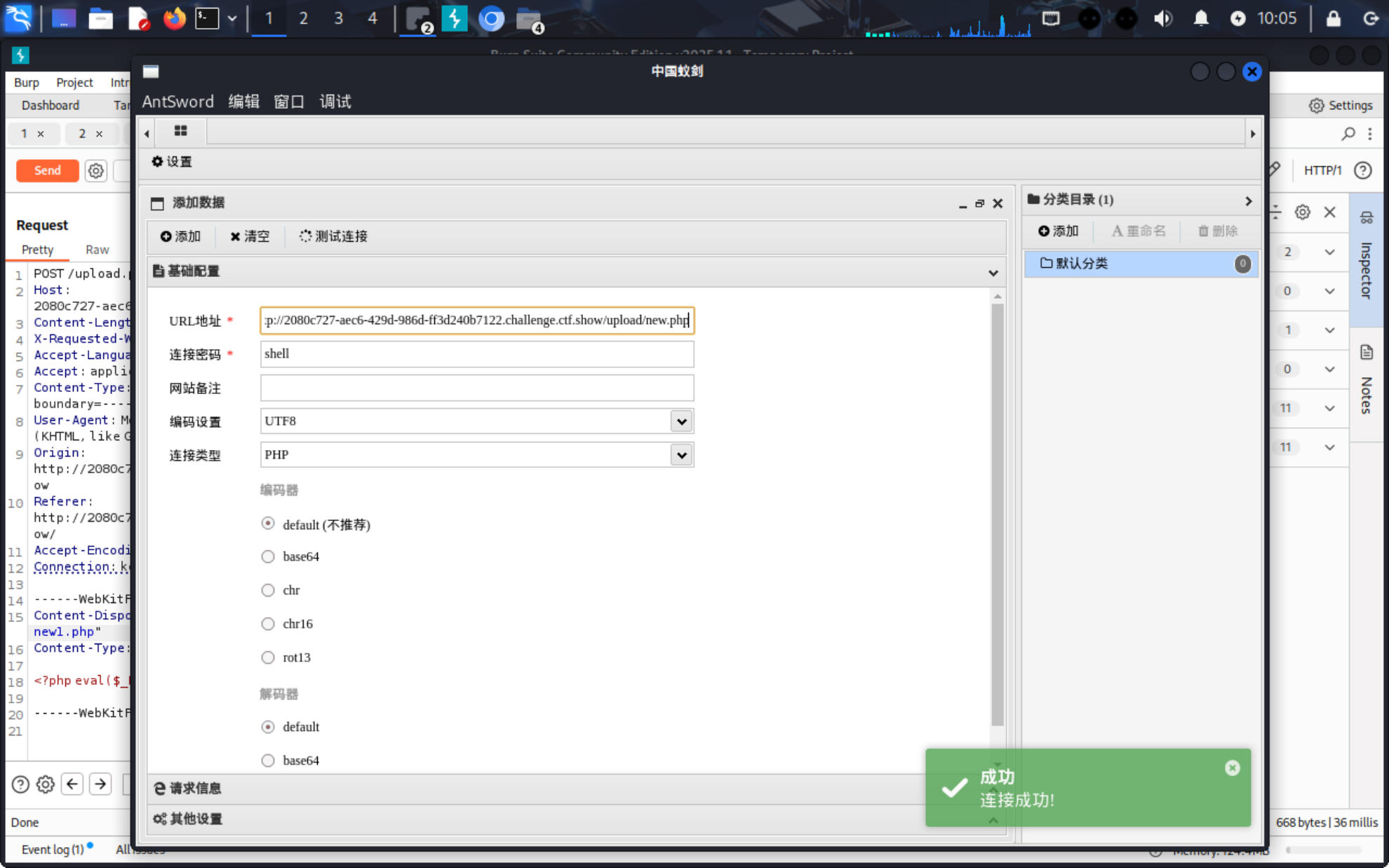Screen dimensions: 1389x868
Task: Open Firefox from the taskbar
Action: coord(174,18)
